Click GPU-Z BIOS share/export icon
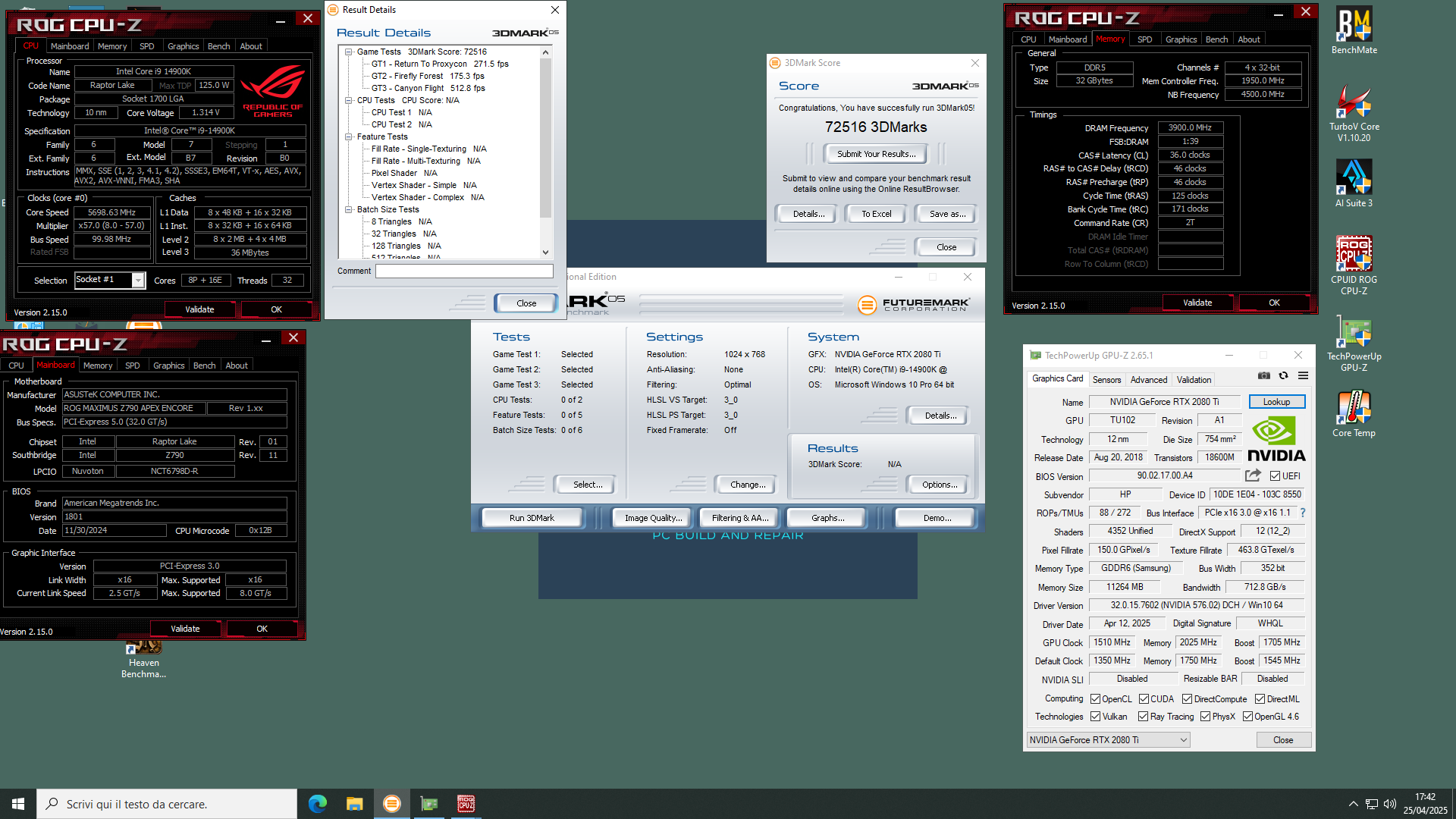 [1253, 475]
